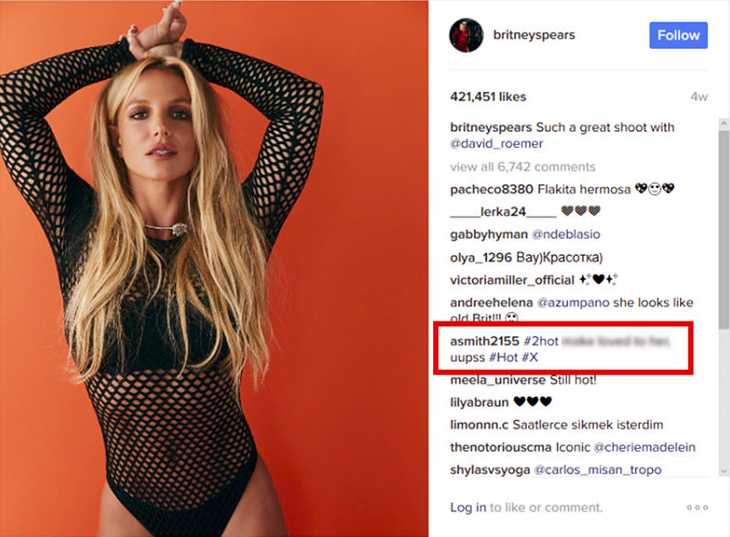Screen dimensions: 730x537
Task: Expand view all 6,742 comments
Action: (x=522, y=167)
